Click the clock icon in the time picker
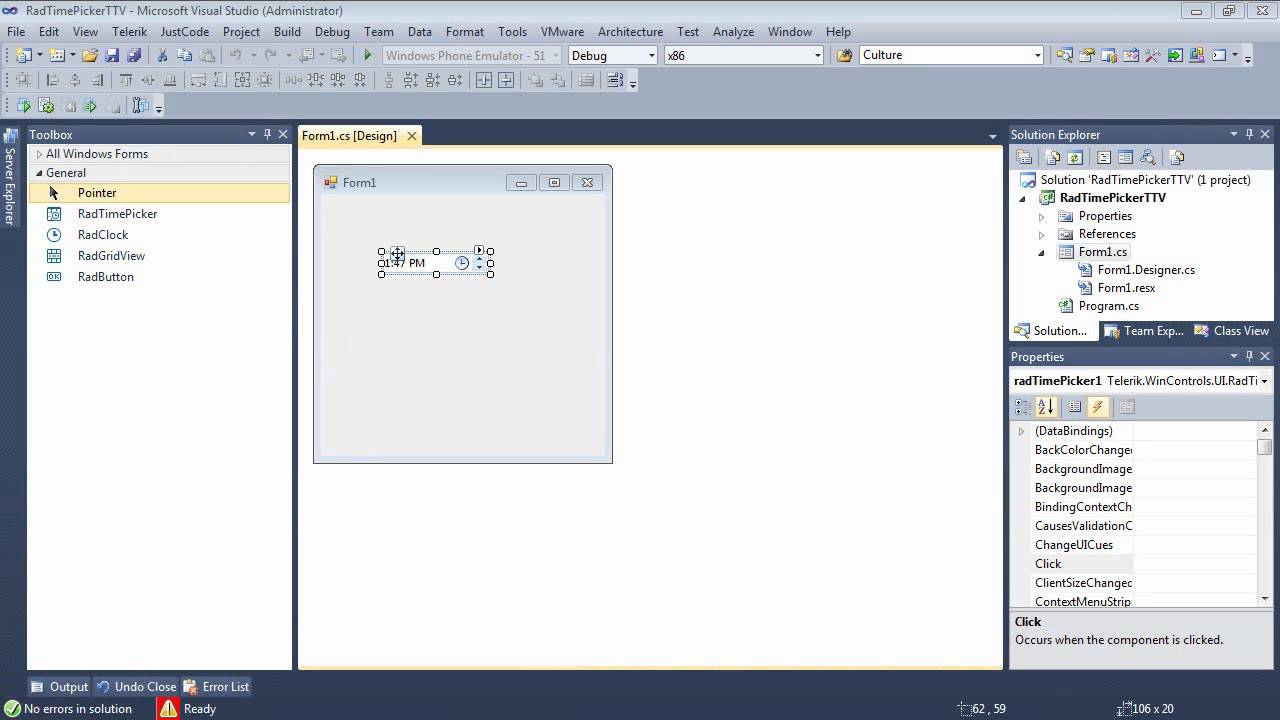Screen dimensions: 1280x720 (462, 263)
